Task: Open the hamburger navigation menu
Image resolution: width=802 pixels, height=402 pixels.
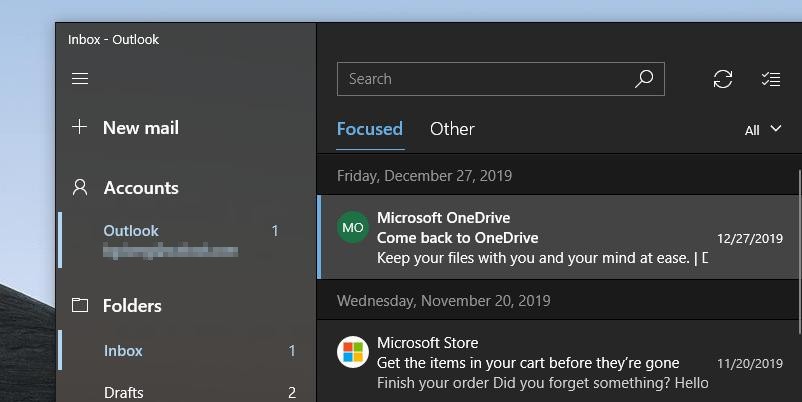Action: pyautogui.click(x=80, y=78)
